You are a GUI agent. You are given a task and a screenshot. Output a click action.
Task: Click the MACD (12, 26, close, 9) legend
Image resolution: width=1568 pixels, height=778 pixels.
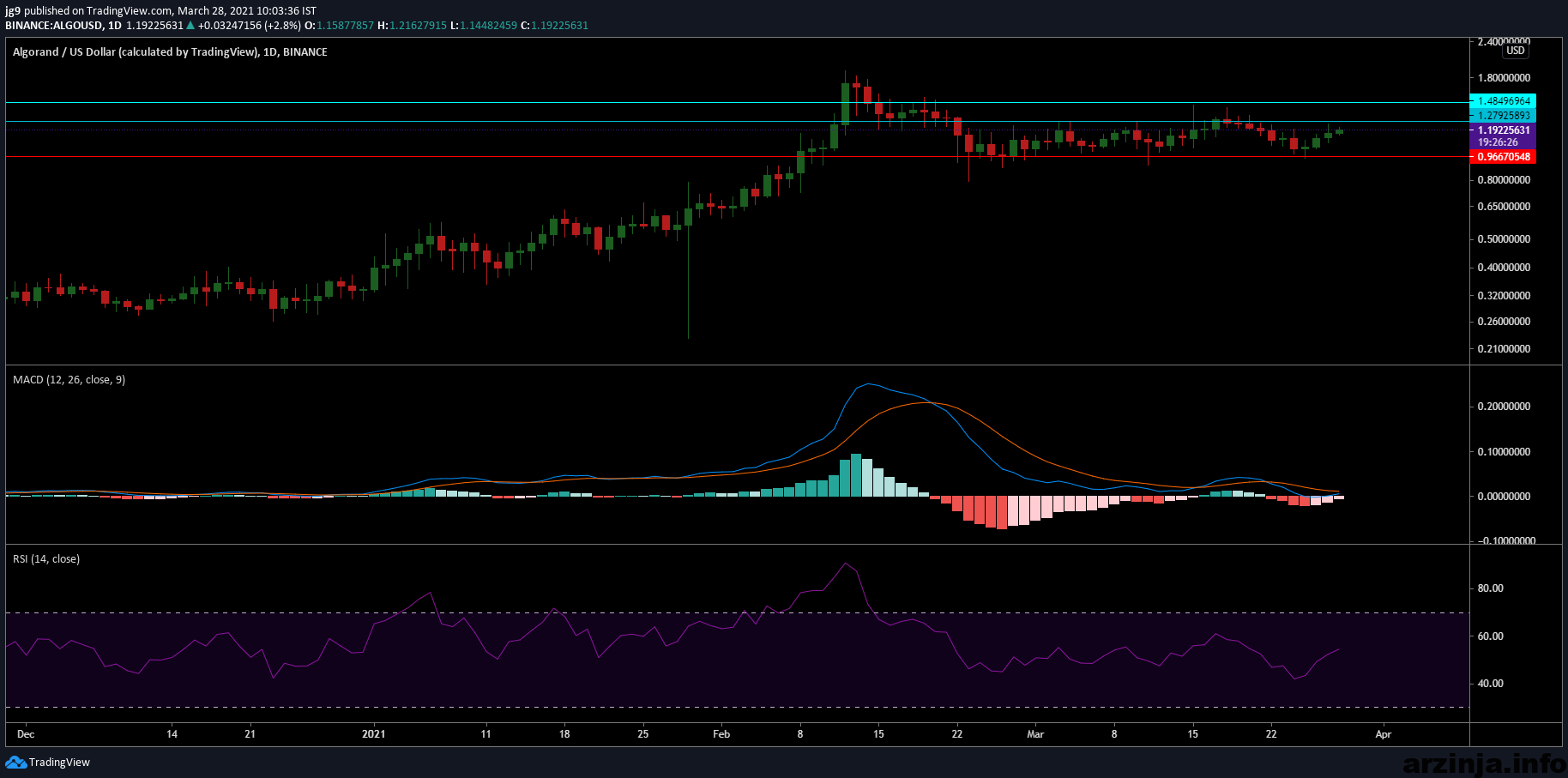pyautogui.click(x=69, y=379)
